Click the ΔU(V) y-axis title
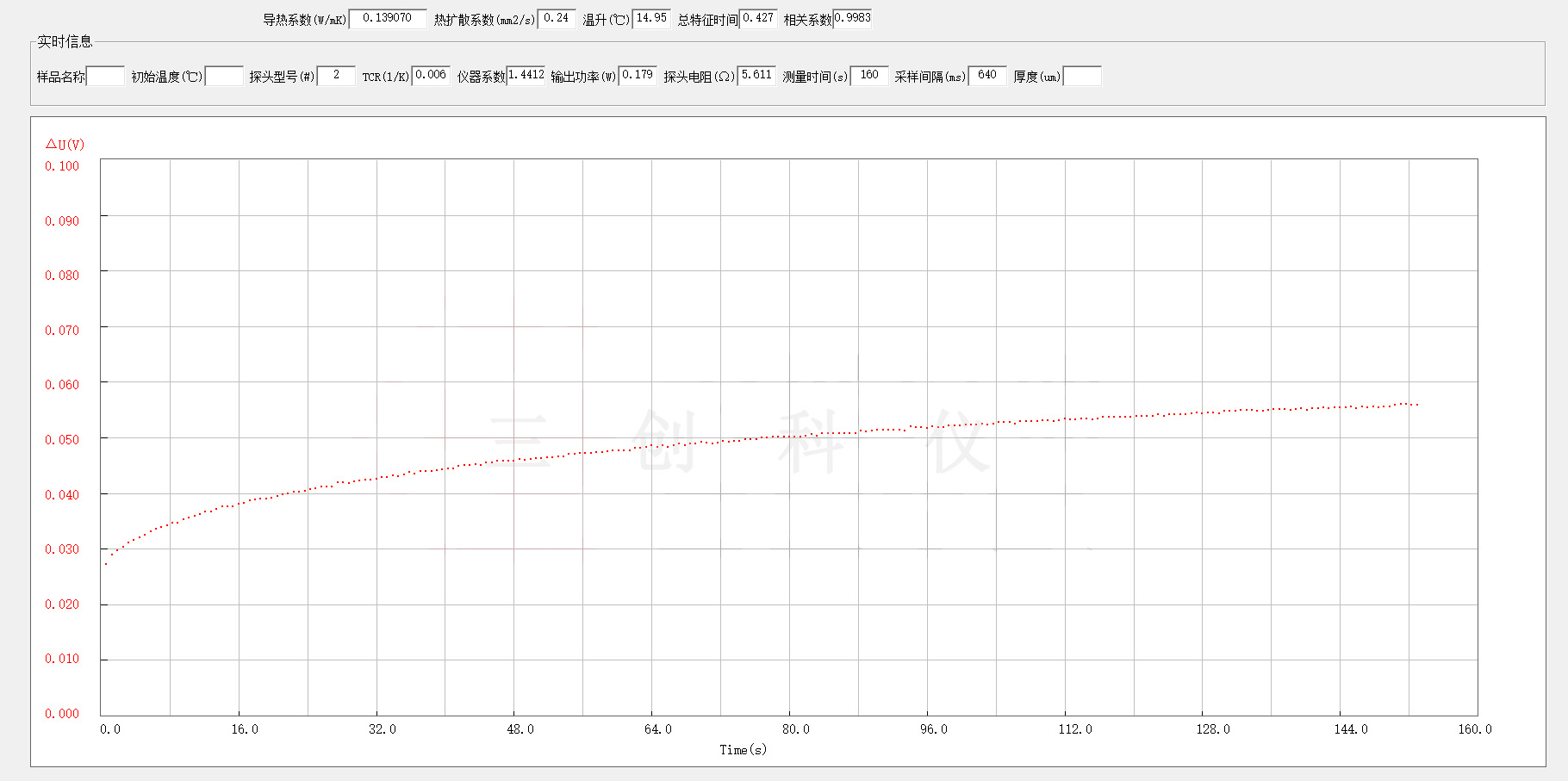The width and height of the screenshot is (1568, 781). [65, 145]
